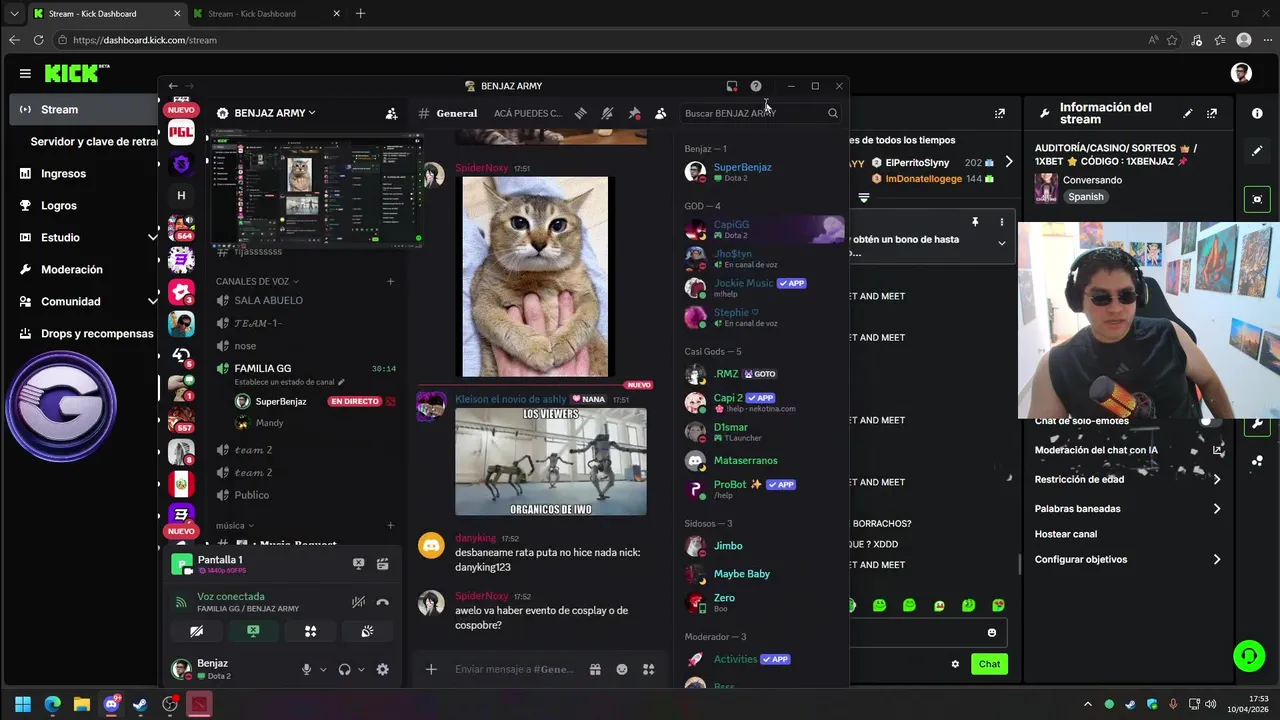The image size is (1280, 720).
Task: Expand headphone output options arrow
Action: click(361, 670)
